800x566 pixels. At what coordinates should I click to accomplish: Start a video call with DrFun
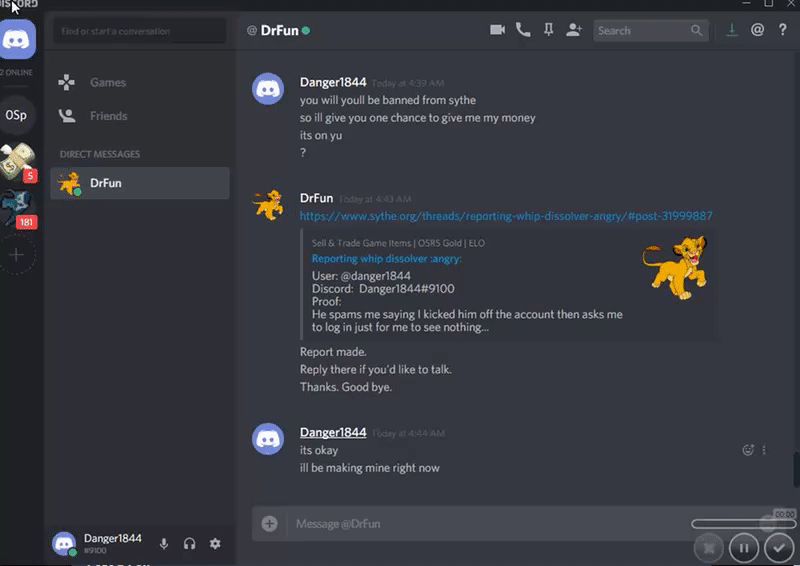(x=497, y=30)
